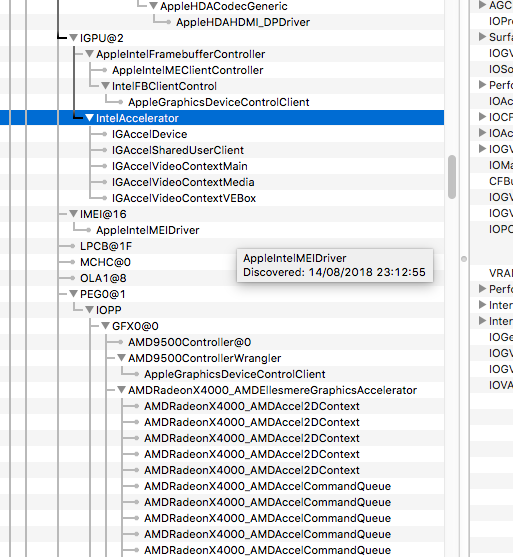Collapse the IMEI@16 node

pos(74,213)
